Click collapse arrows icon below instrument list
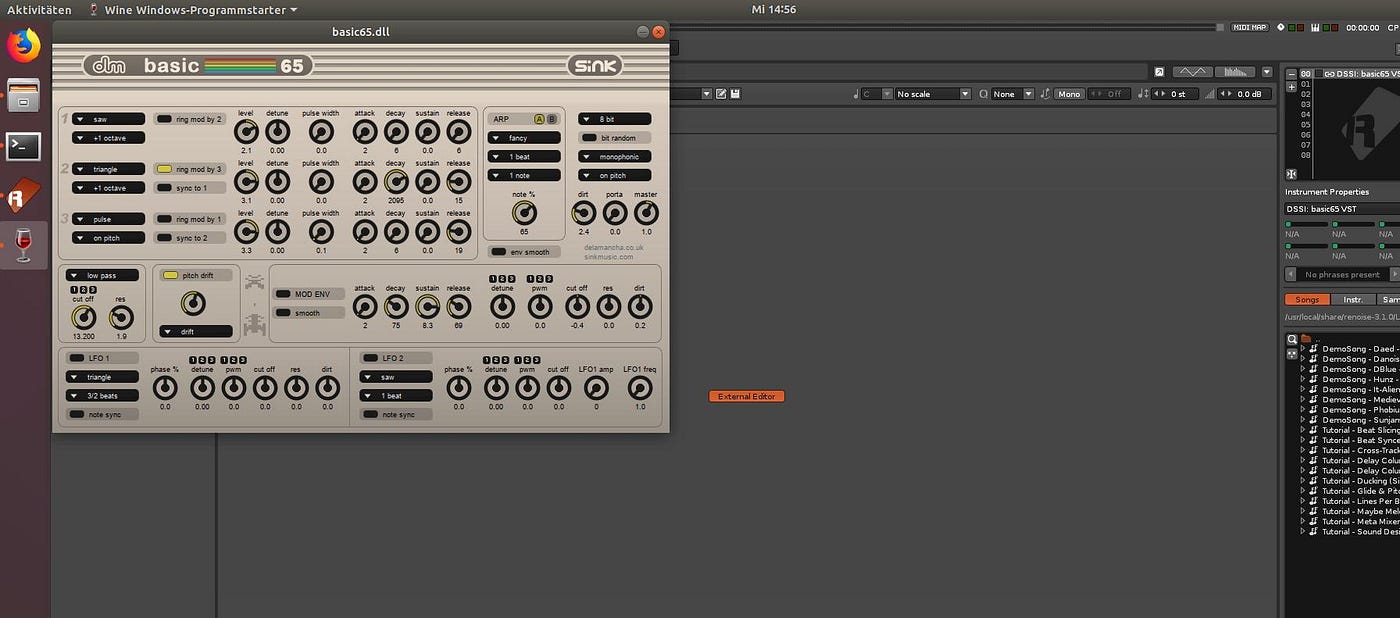 [1291, 172]
